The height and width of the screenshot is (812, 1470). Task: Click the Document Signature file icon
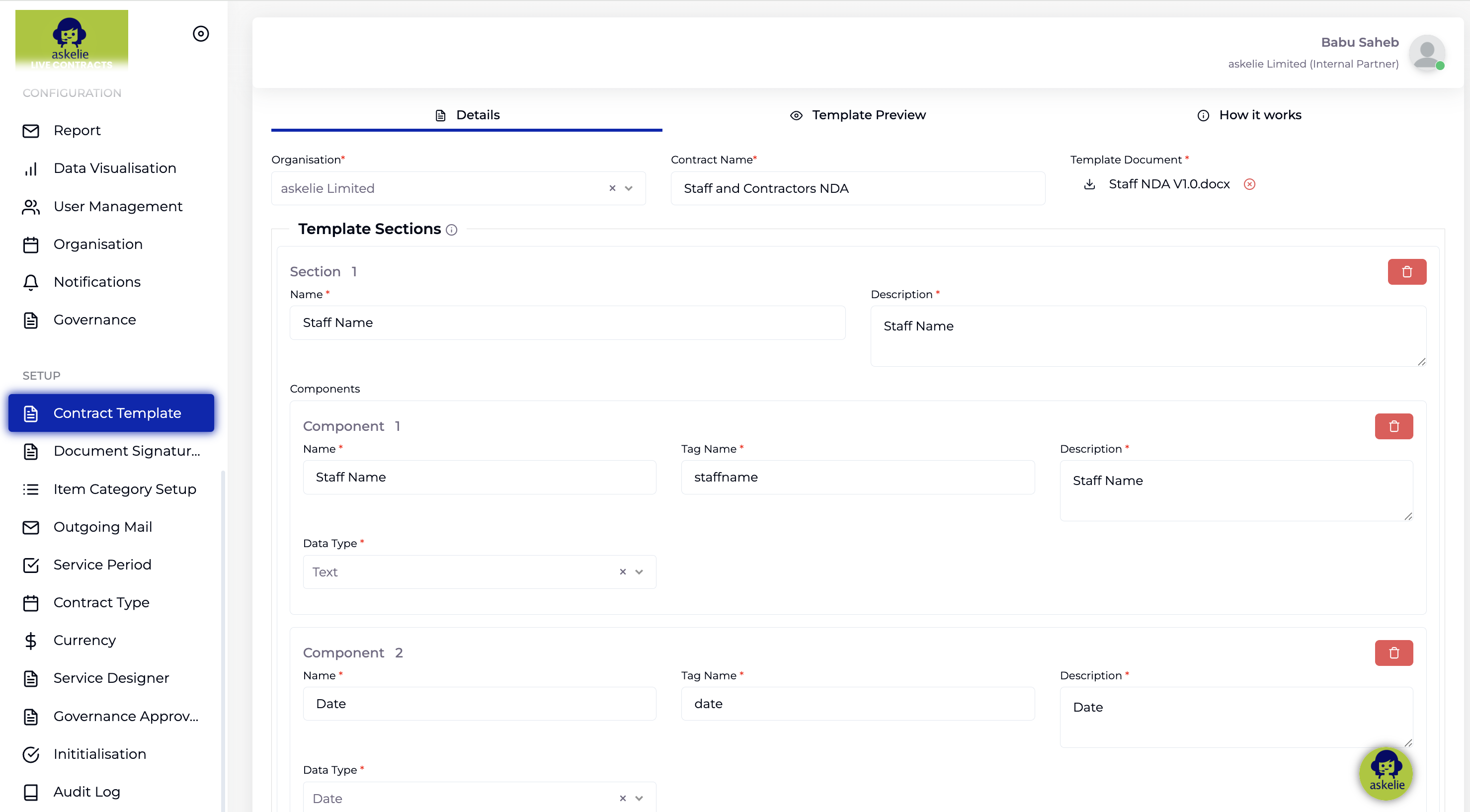coord(31,451)
